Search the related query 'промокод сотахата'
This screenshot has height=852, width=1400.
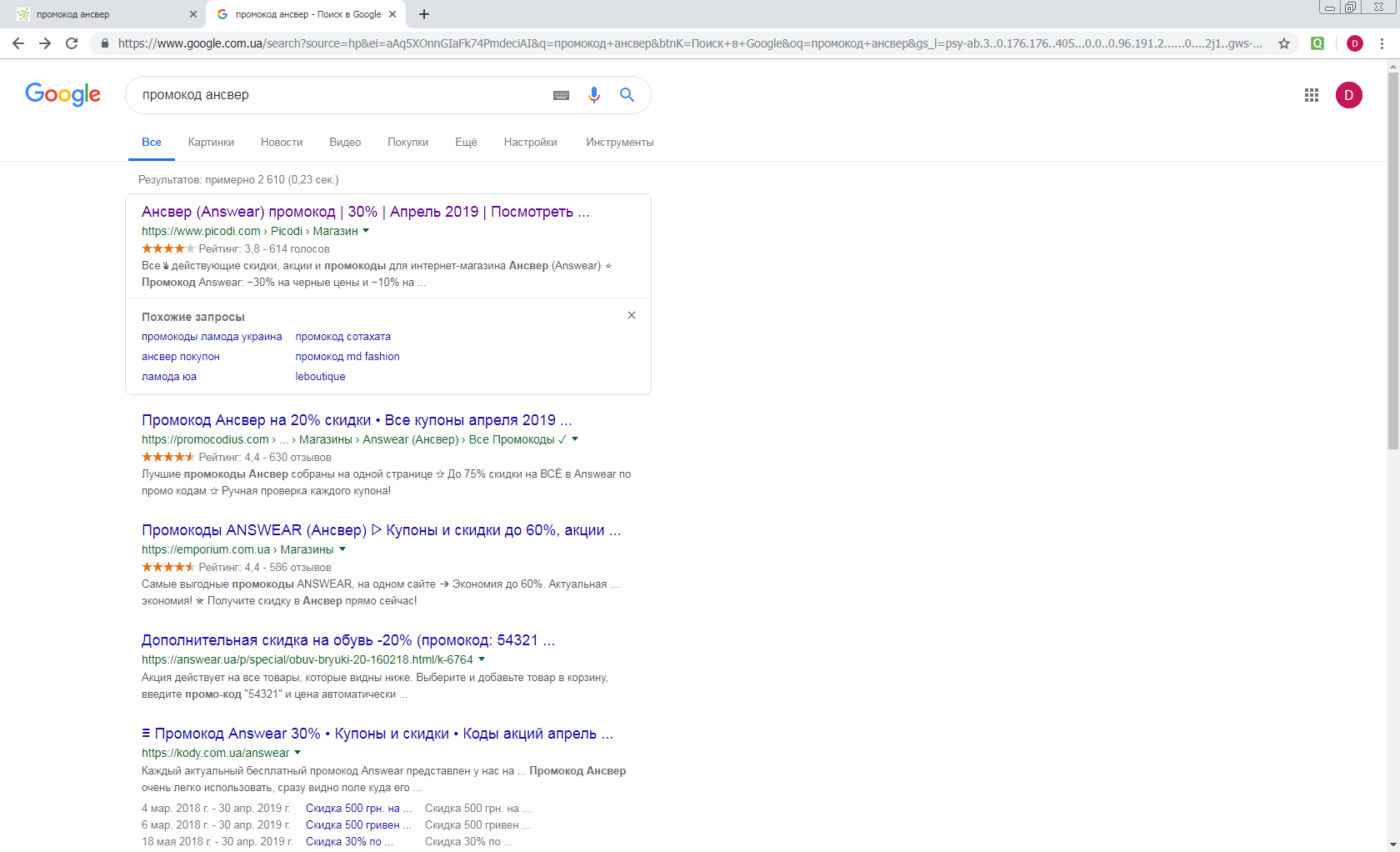click(342, 337)
